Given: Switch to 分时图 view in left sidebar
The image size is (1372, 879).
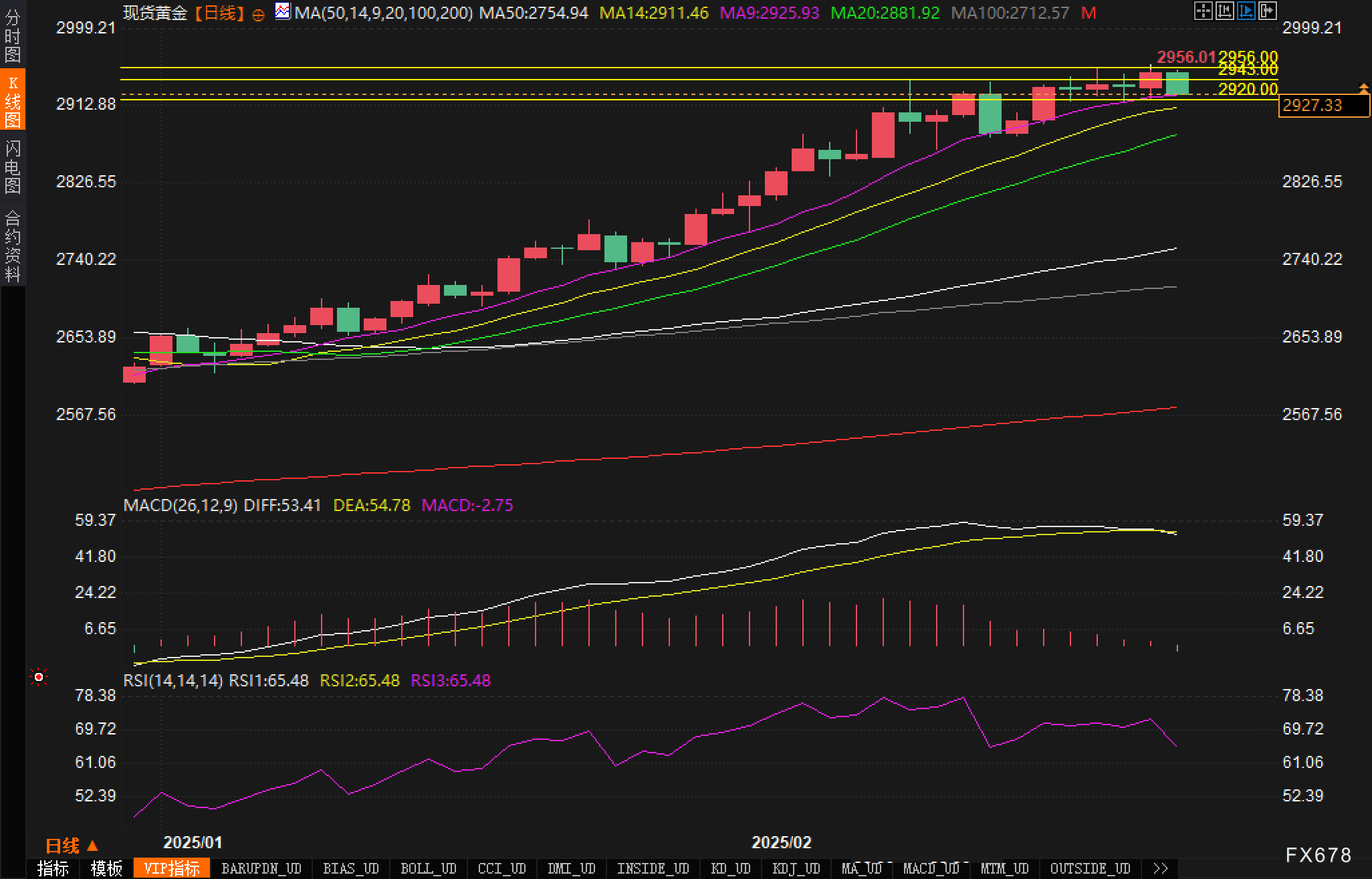Looking at the screenshot, I should [x=12, y=37].
